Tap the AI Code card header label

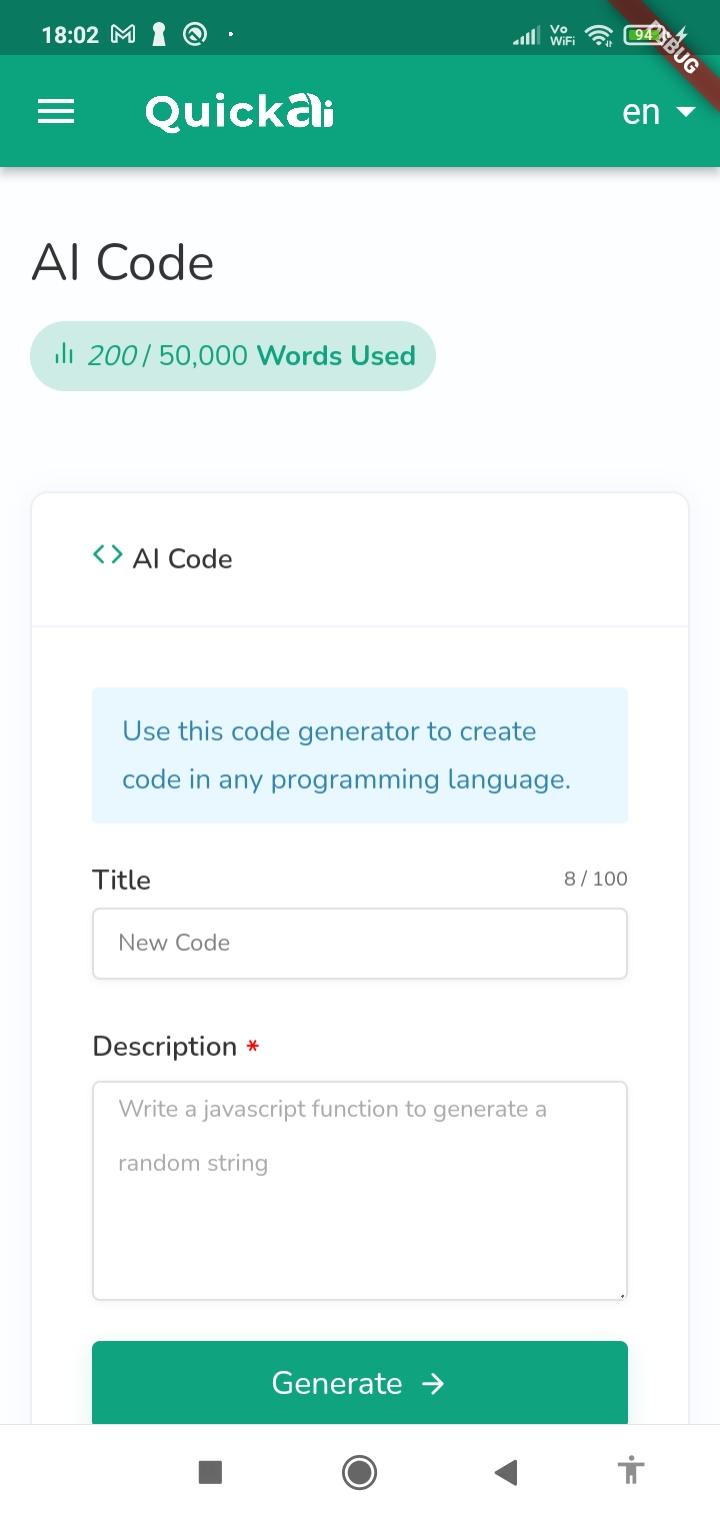pyautogui.click(x=182, y=558)
